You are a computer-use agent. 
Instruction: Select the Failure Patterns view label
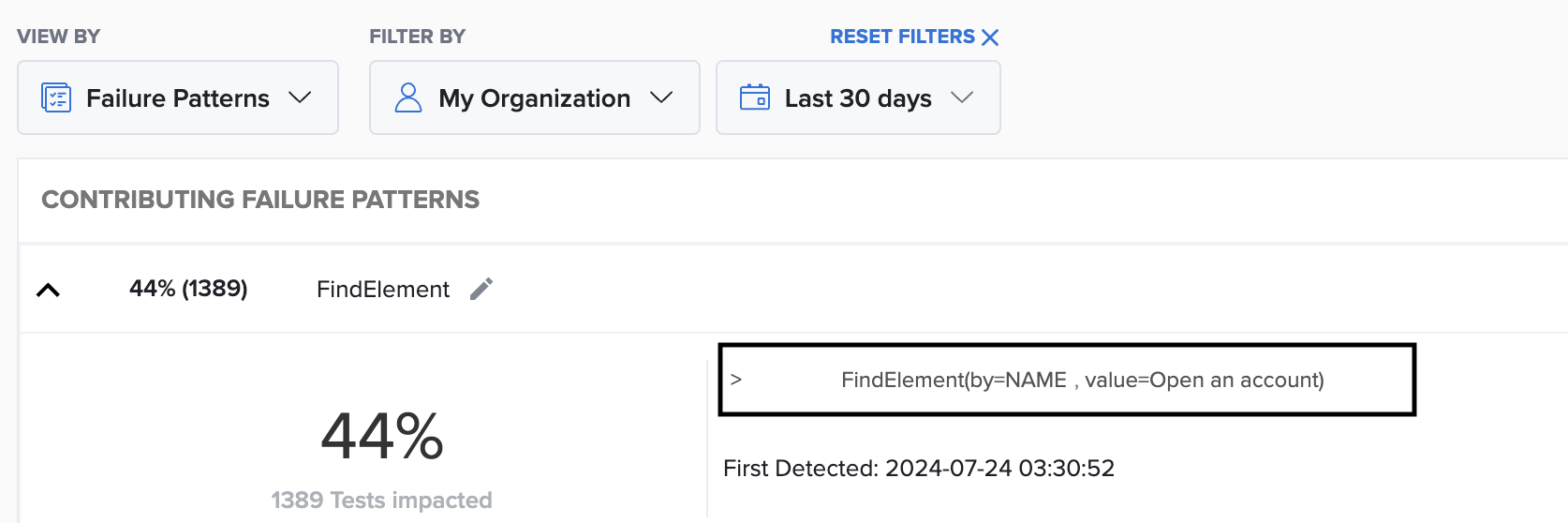[178, 98]
